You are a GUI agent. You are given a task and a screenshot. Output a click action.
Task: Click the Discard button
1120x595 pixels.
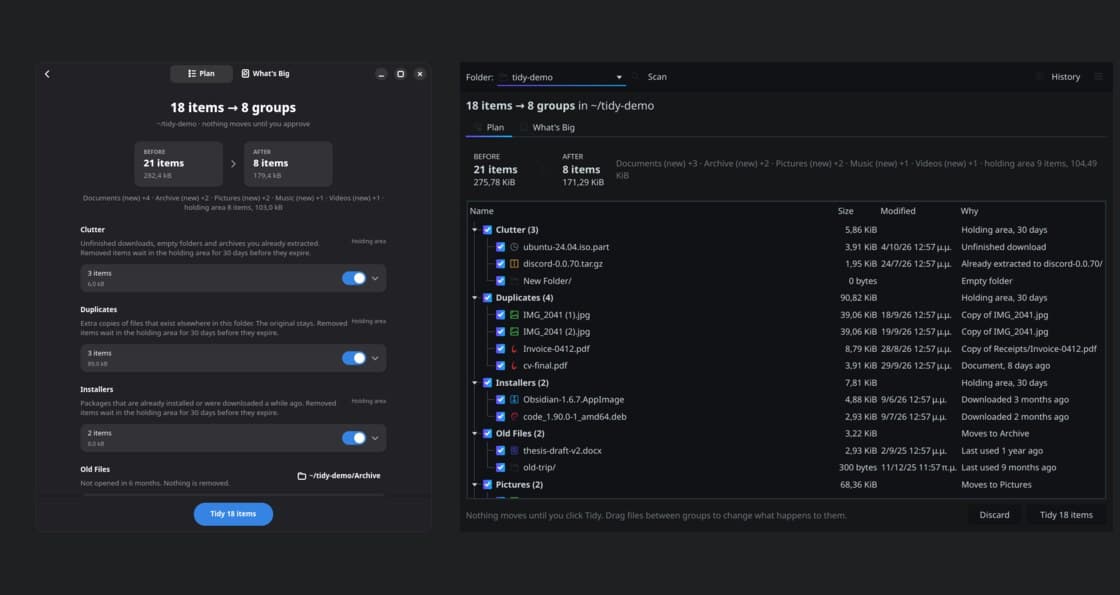pyautogui.click(x=994, y=515)
